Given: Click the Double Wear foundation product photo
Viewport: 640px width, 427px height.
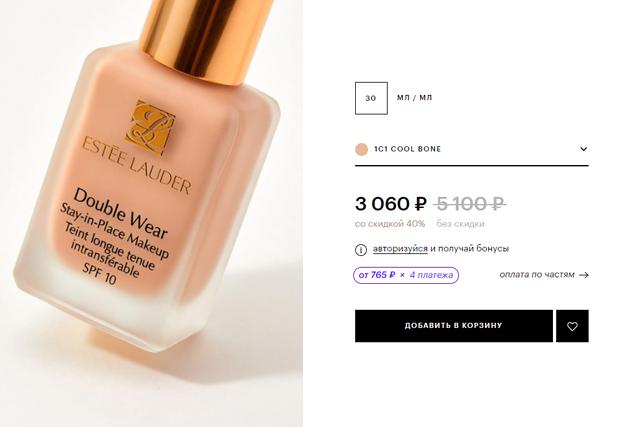Looking at the screenshot, I should (x=151, y=214).
